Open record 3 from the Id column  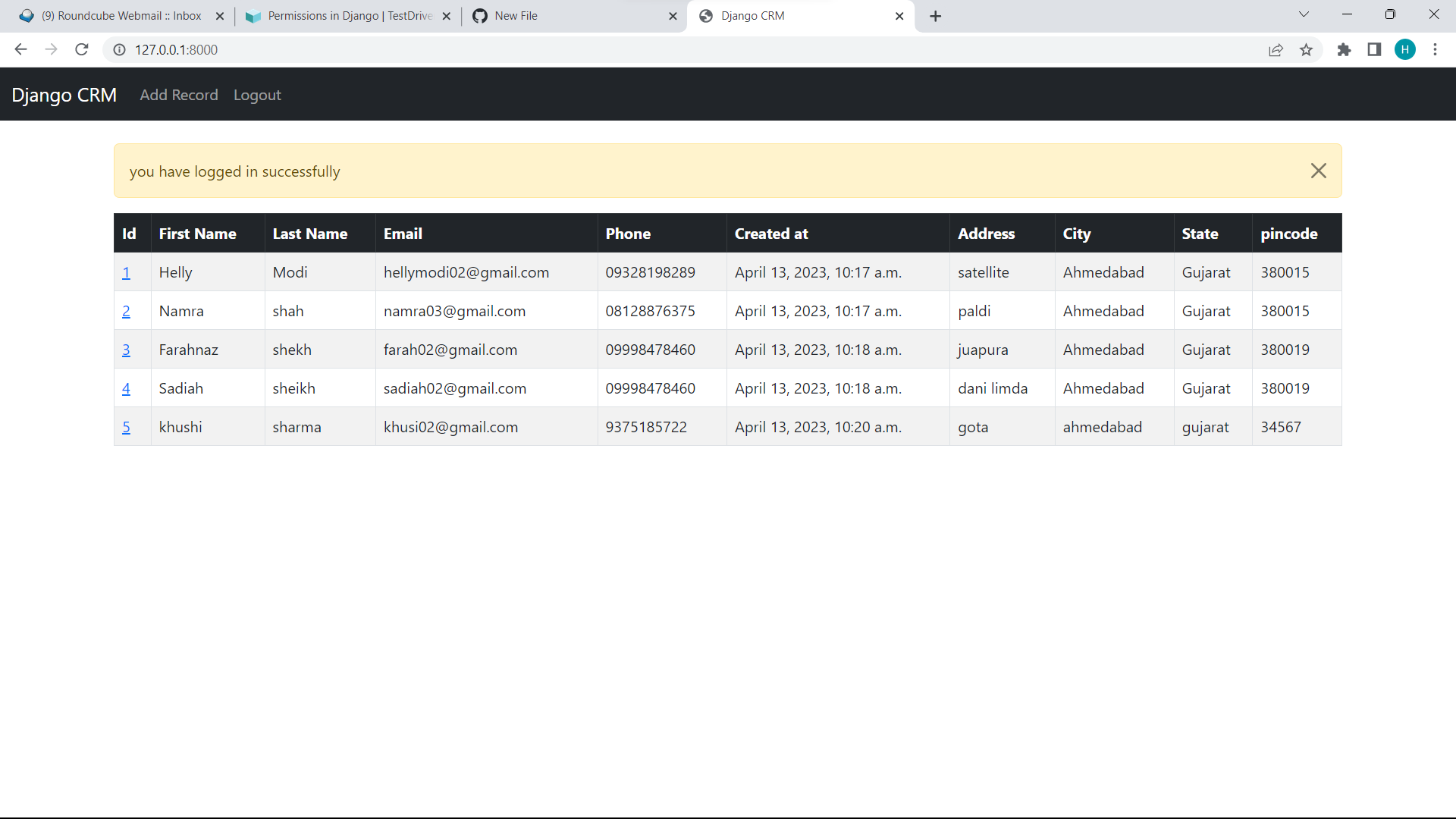(x=126, y=350)
